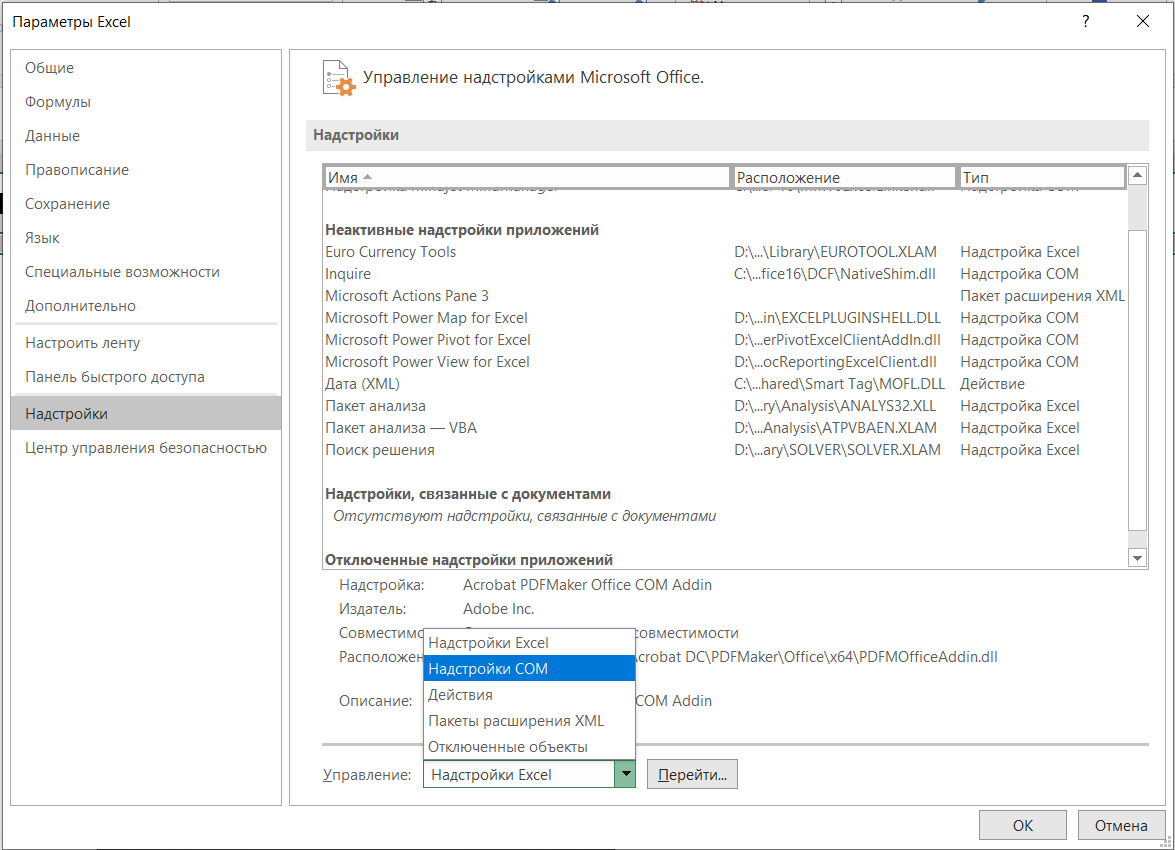Confirm with the OK button

point(1022,825)
